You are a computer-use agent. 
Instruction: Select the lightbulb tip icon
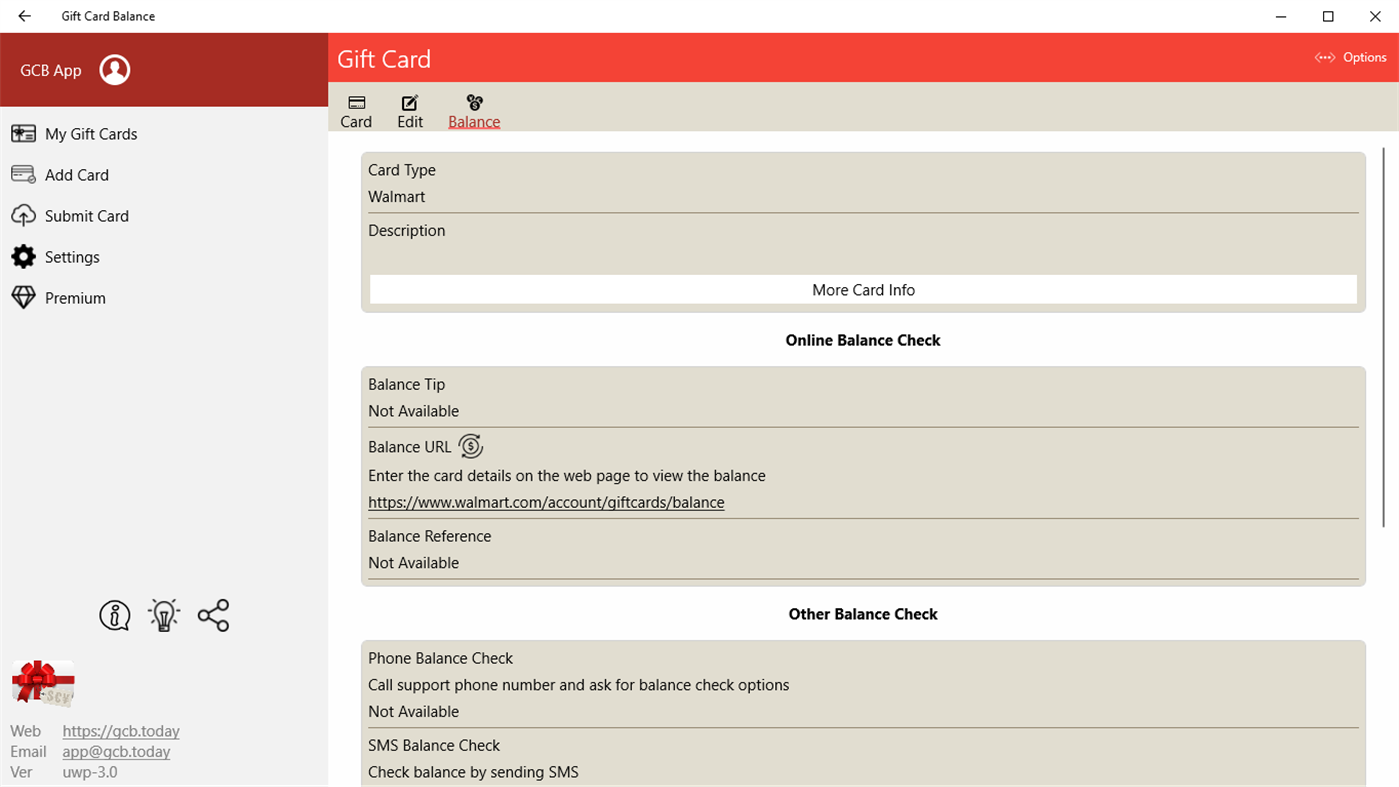pos(163,615)
